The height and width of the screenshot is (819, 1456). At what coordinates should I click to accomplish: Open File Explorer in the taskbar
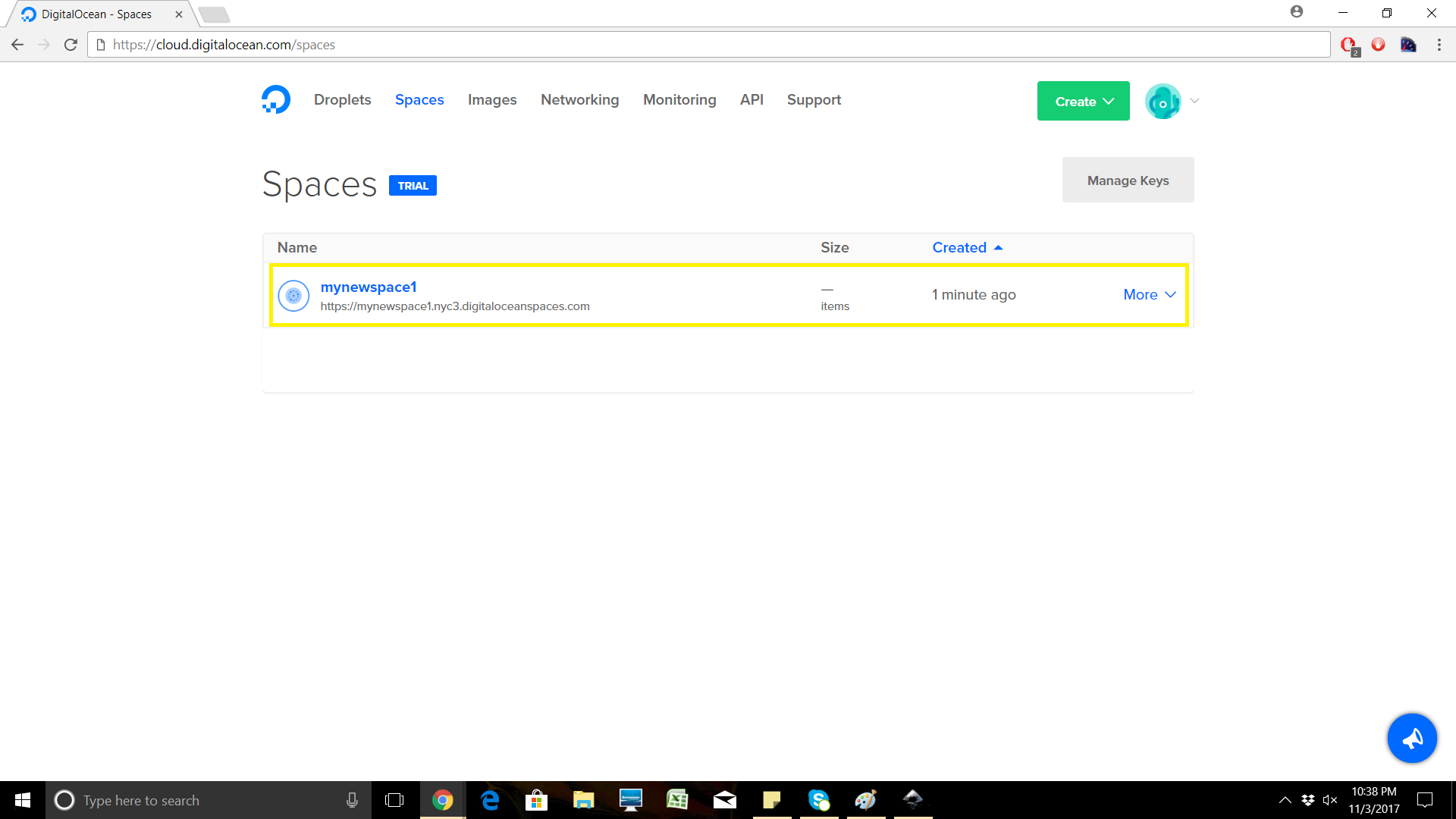pyautogui.click(x=583, y=800)
